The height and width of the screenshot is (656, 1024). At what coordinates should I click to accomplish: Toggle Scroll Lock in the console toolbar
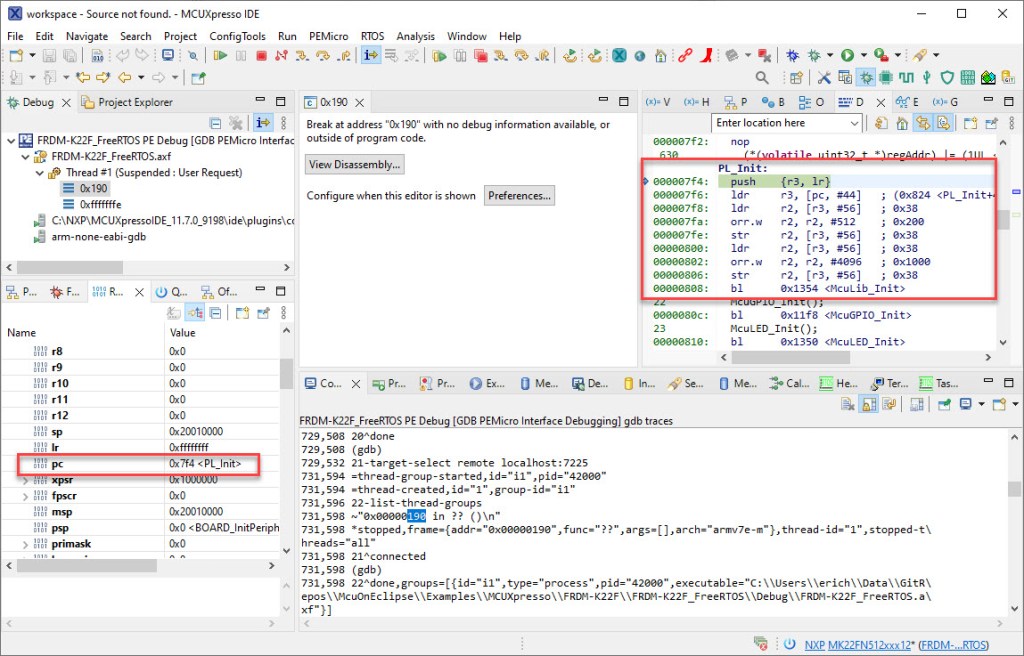tap(868, 404)
